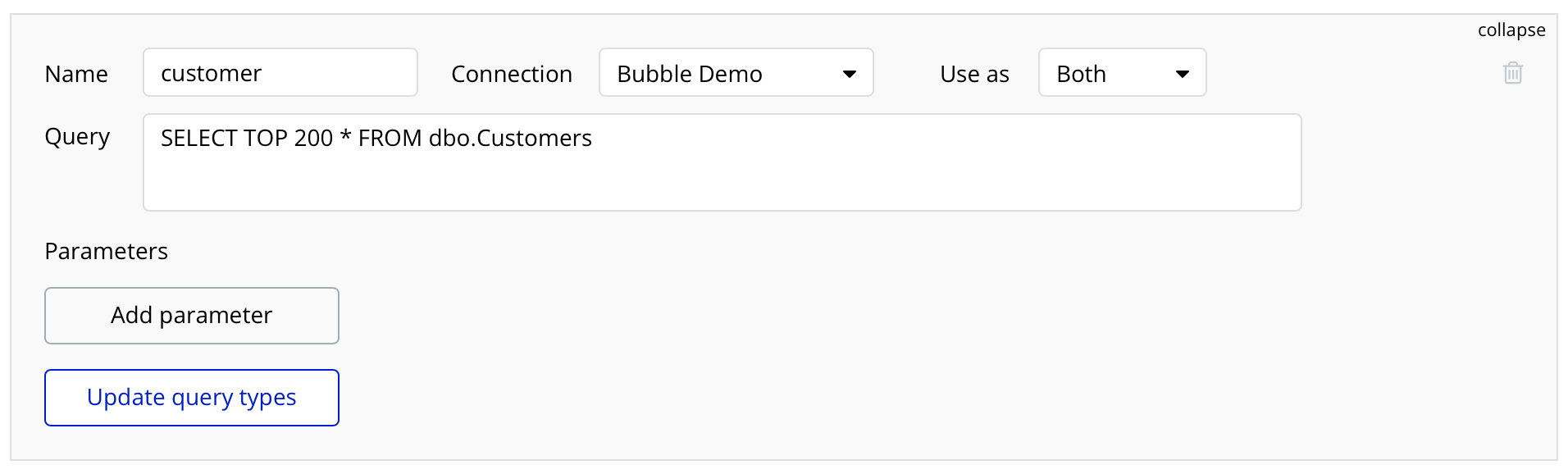Click the Use as label
This screenshot has height=474, width=1568.
point(974,74)
